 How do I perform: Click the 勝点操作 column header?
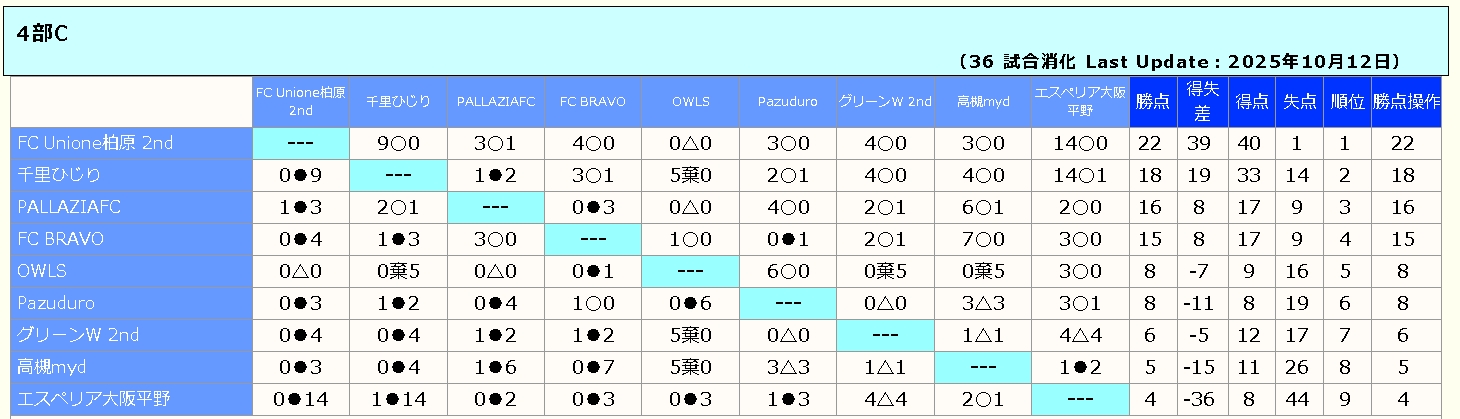(x=1406, y=101)
